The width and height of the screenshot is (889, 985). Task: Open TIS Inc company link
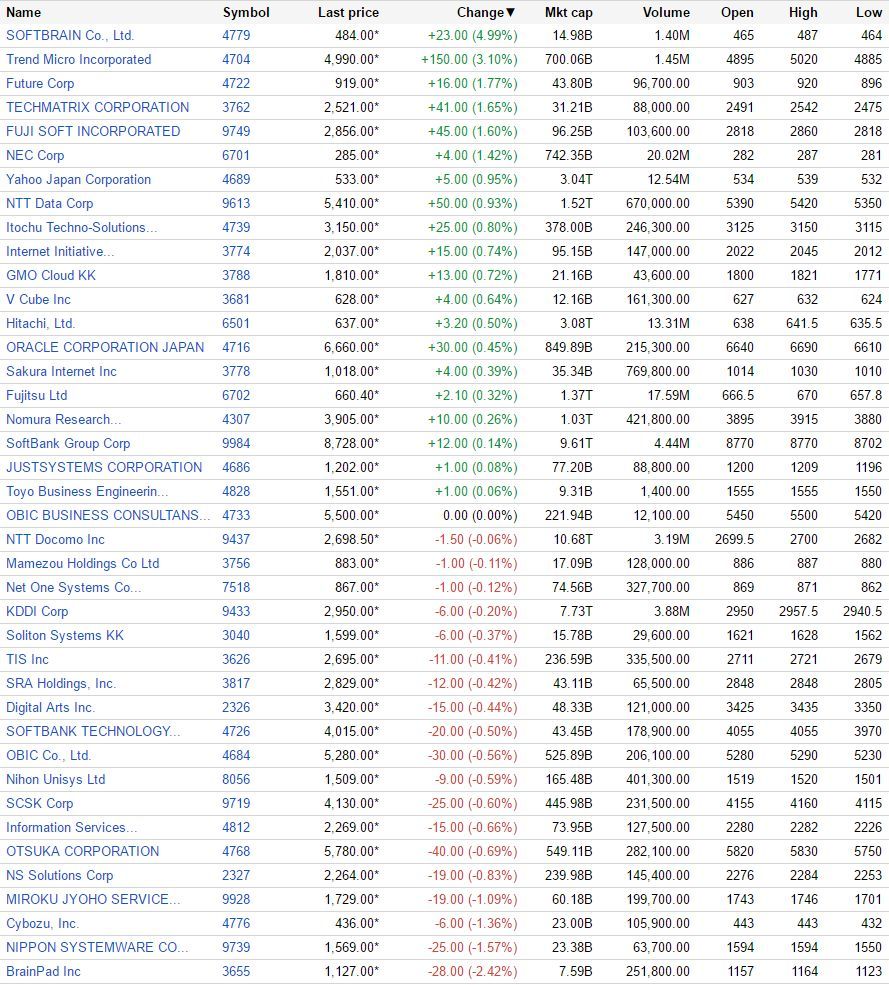pyautogui.click(x=27, y=660)
